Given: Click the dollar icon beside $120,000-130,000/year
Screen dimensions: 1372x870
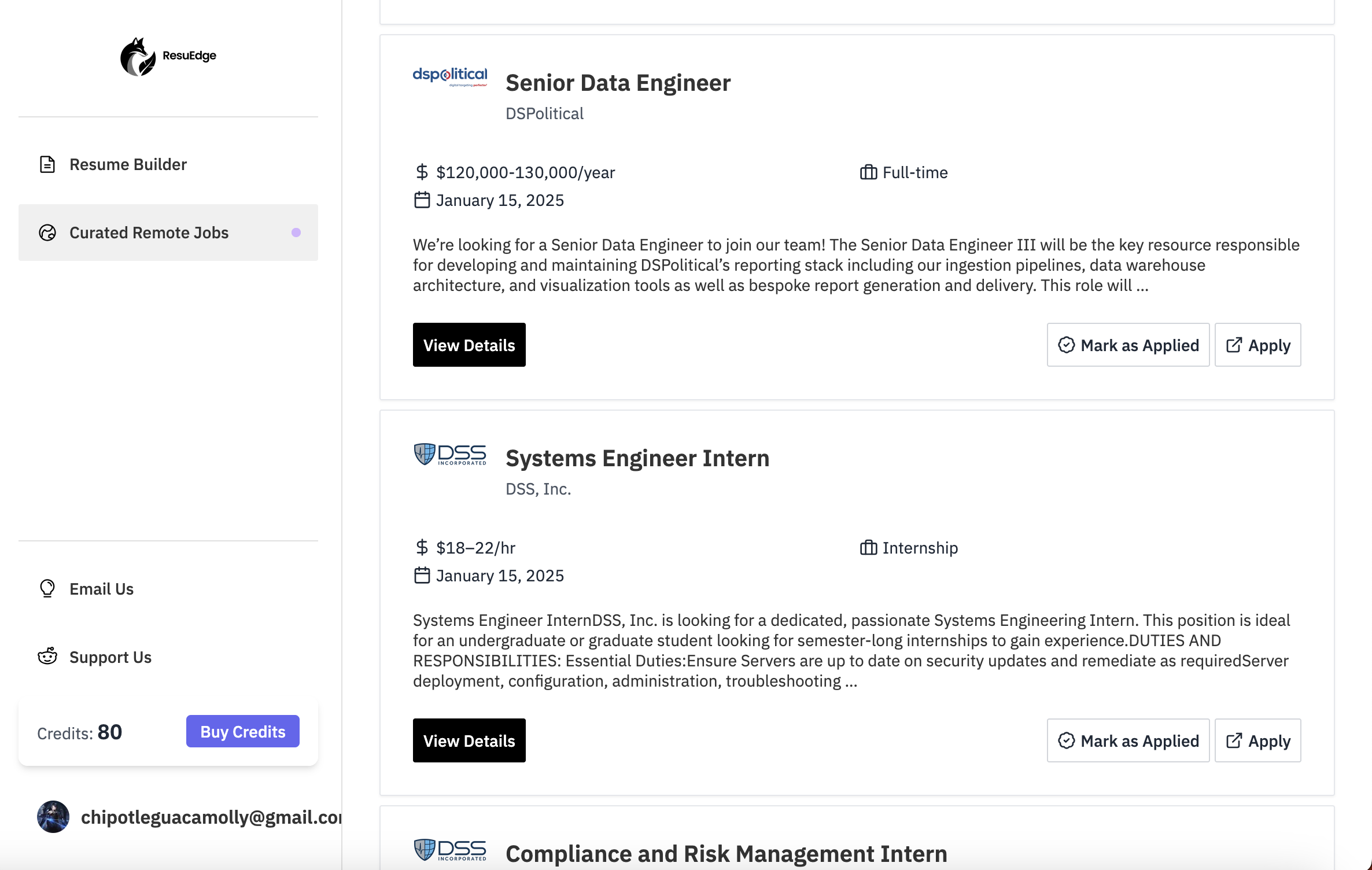Looking at the screenshot, I should 422,172.
